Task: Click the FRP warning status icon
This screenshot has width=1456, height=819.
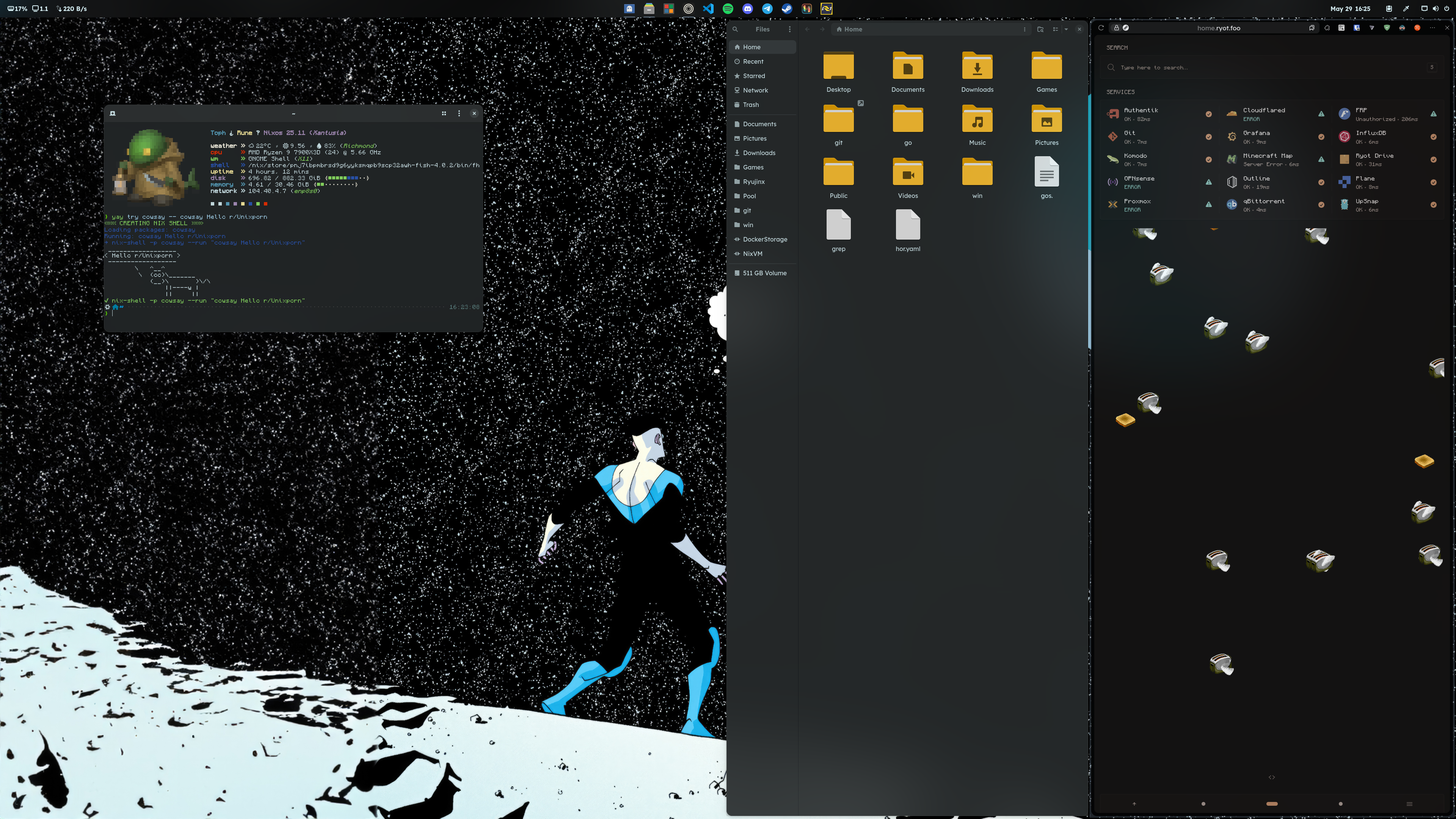Action: point(1433,114)
